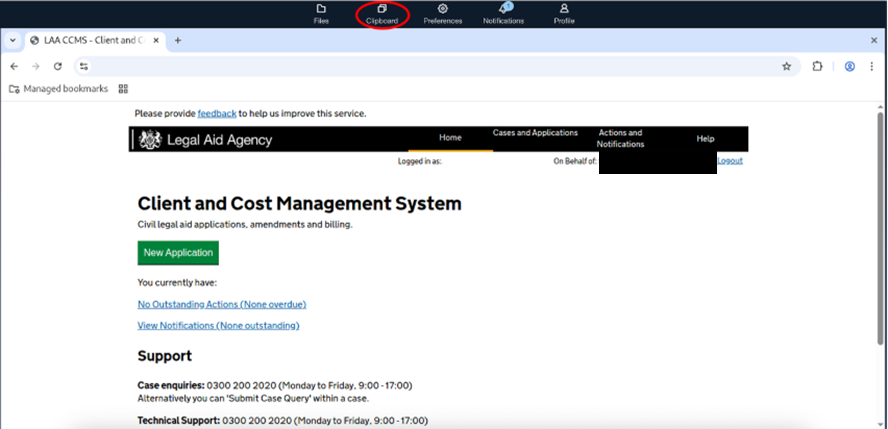888x429 pixels.
Task: Open the browser Extensions puzzle icon
Action: pyautogui.click(x=817, y=66)
